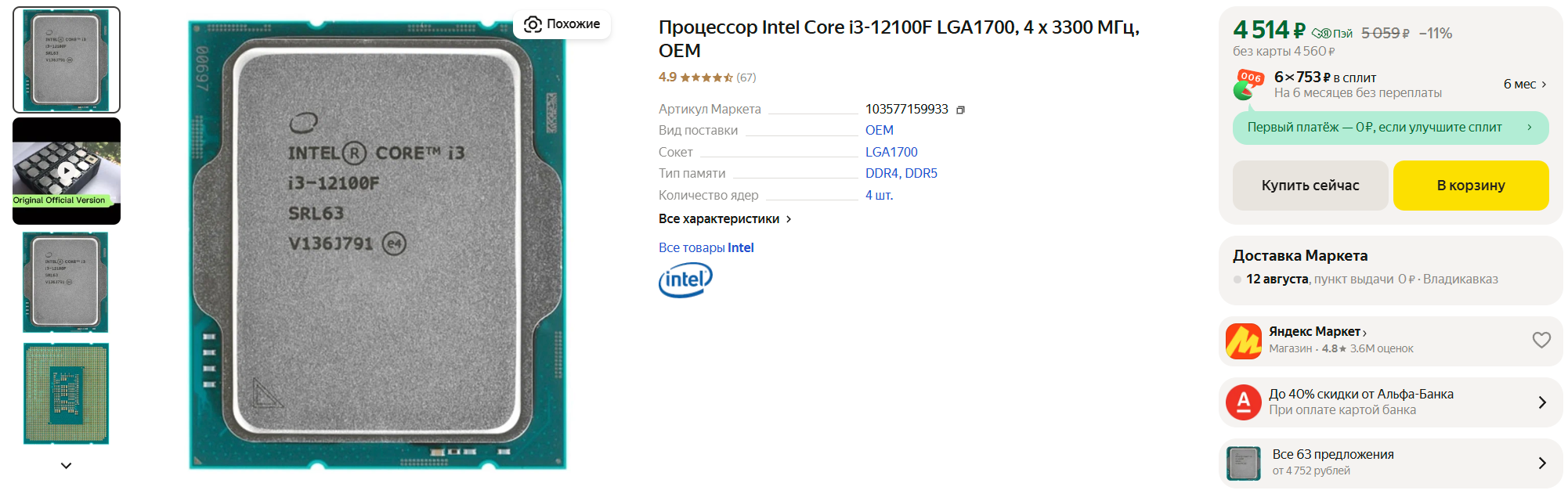Expand the 6 мес split term selector

click(1524, 85)
